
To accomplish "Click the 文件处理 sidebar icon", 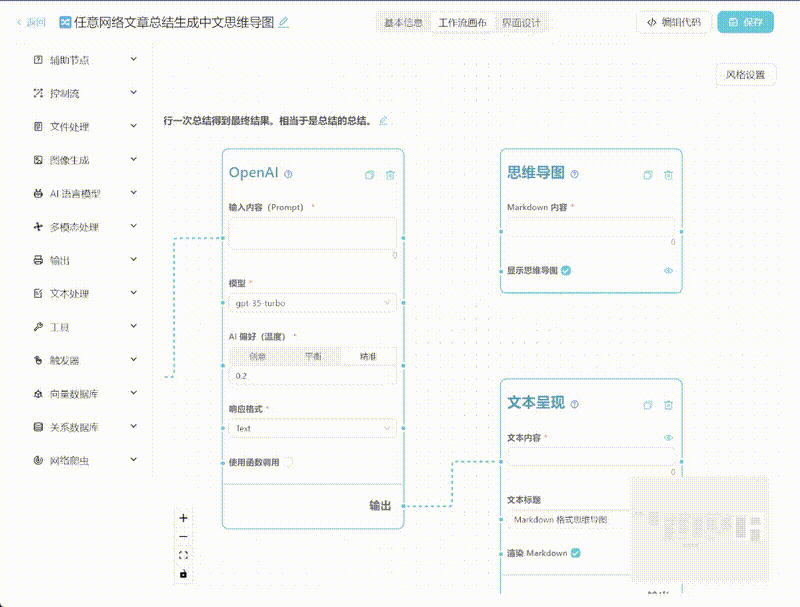I will click(x=38, y=127).
